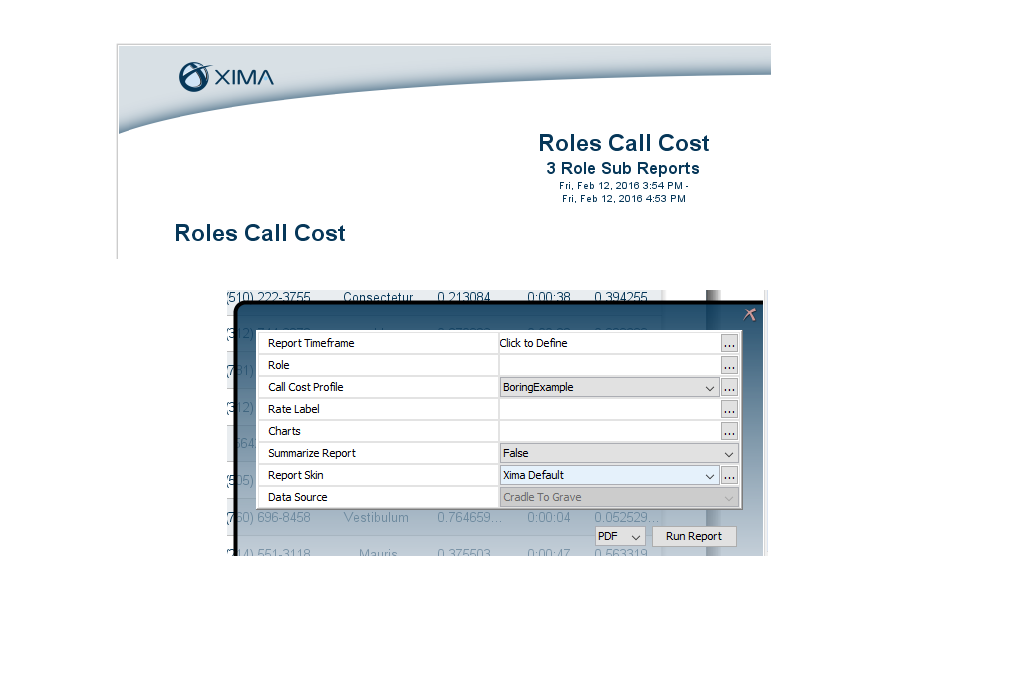The height and width of the screenshot is (678, 1022).
Task: Expand the BoringExample Call Cost Profile dropdown
Action: pyautogui.click(x=609, y=387)
